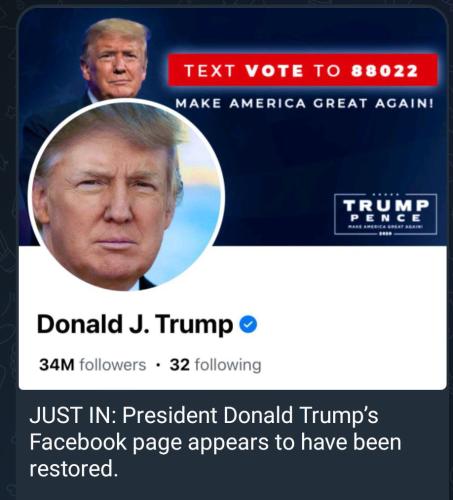View the 32 following list
Screen dimensions: 453x500
[215, 365]
